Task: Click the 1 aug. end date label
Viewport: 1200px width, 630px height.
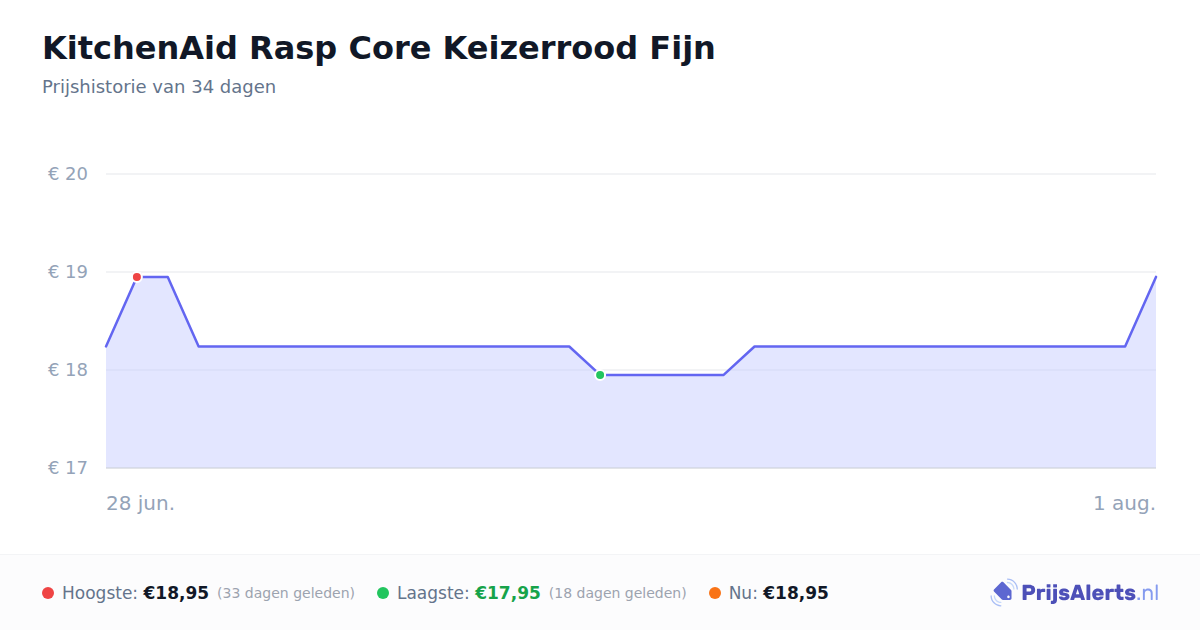Action: click(1124, 503)
